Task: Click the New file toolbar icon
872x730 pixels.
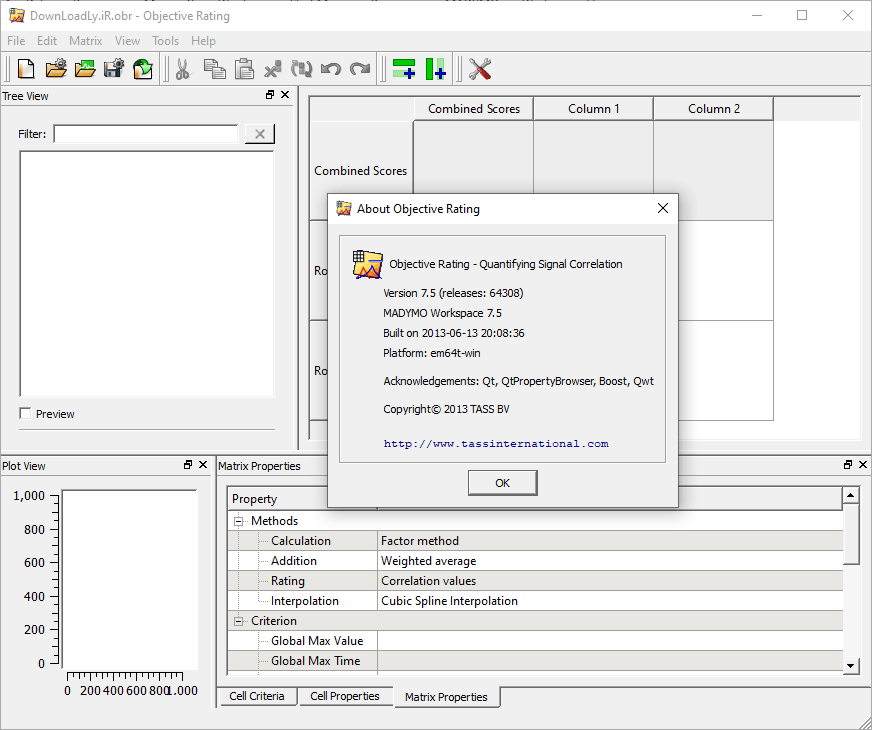Action: (26, 69)
